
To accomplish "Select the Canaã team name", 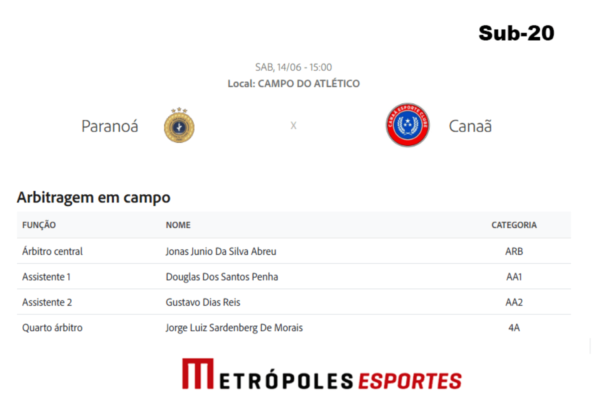I will coord(470,126).
